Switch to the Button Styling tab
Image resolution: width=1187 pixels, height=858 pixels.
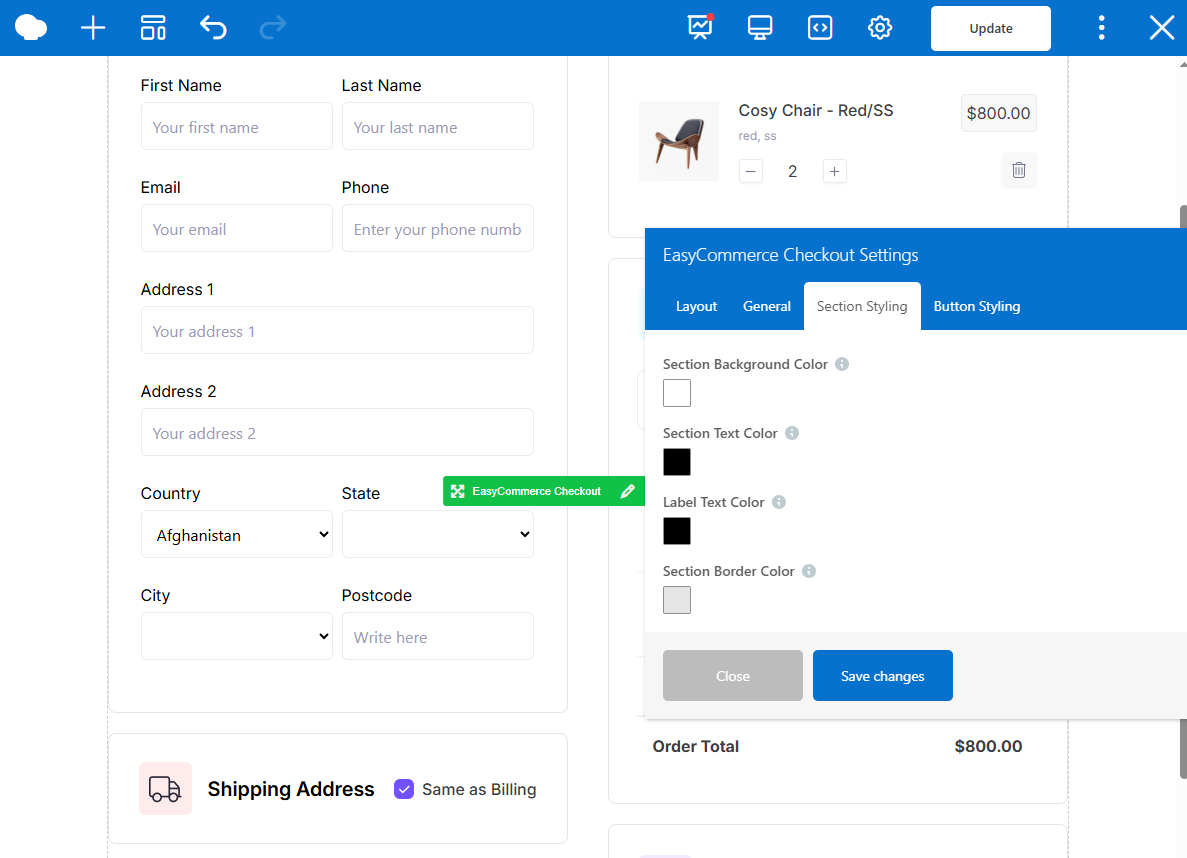[976, 306]
